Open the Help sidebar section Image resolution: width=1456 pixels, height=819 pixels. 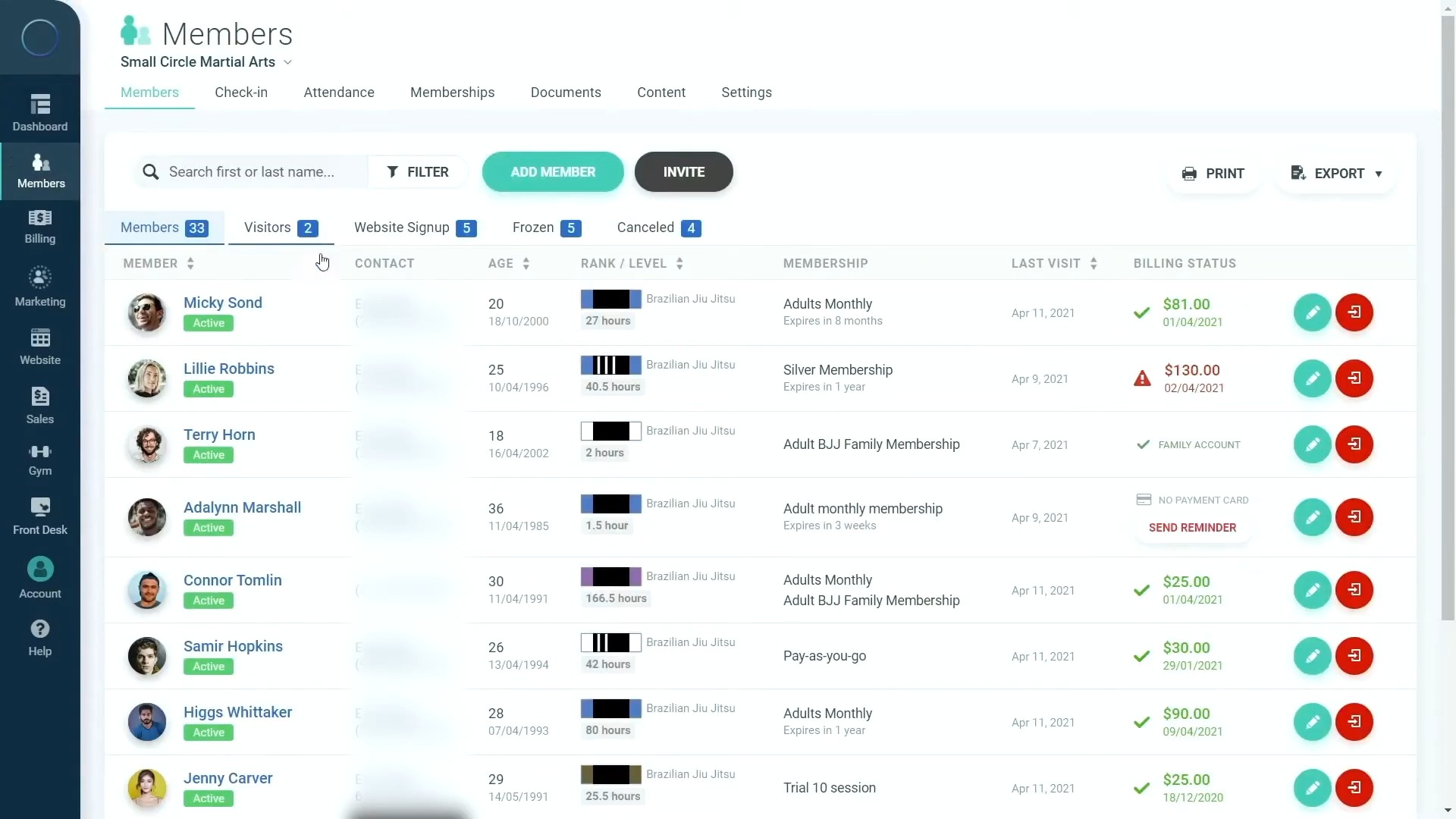pyautogui.click(x=40, y=639)
